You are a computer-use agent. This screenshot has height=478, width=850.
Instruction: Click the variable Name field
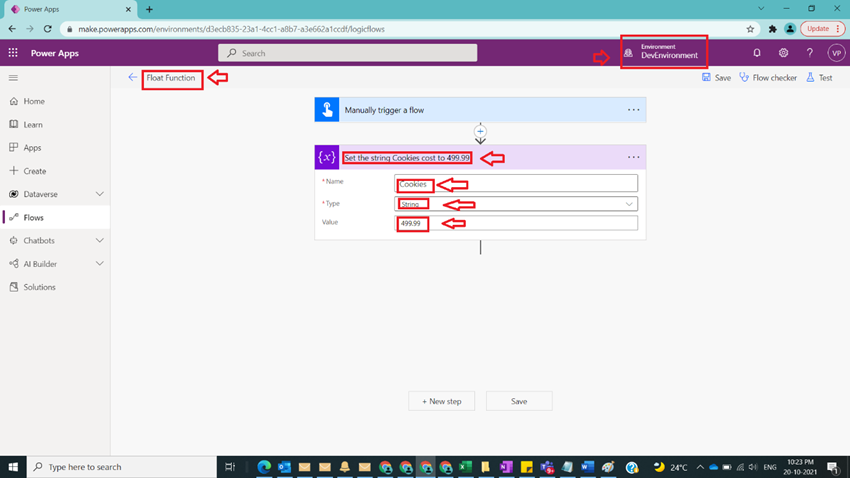(516, 183)
